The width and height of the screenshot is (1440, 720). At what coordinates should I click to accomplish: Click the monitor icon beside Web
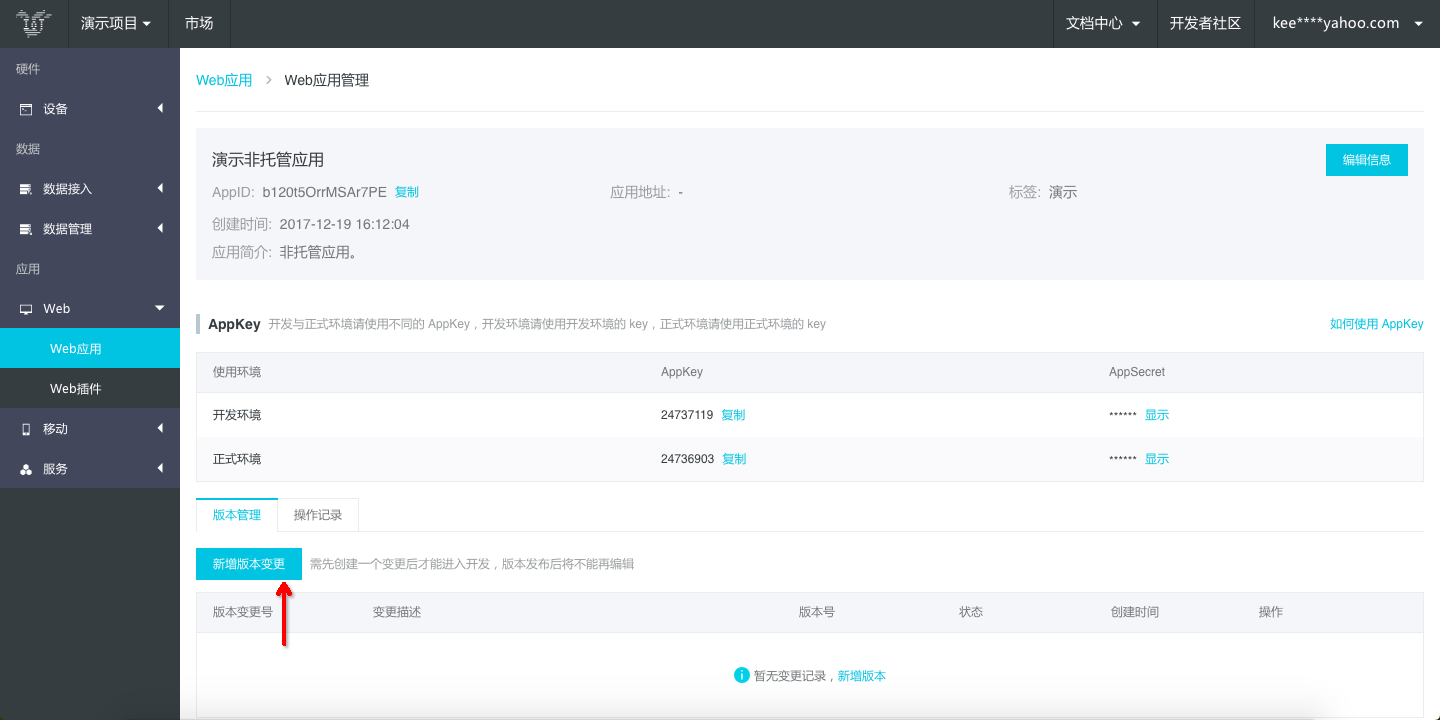(x=26, y=309)
